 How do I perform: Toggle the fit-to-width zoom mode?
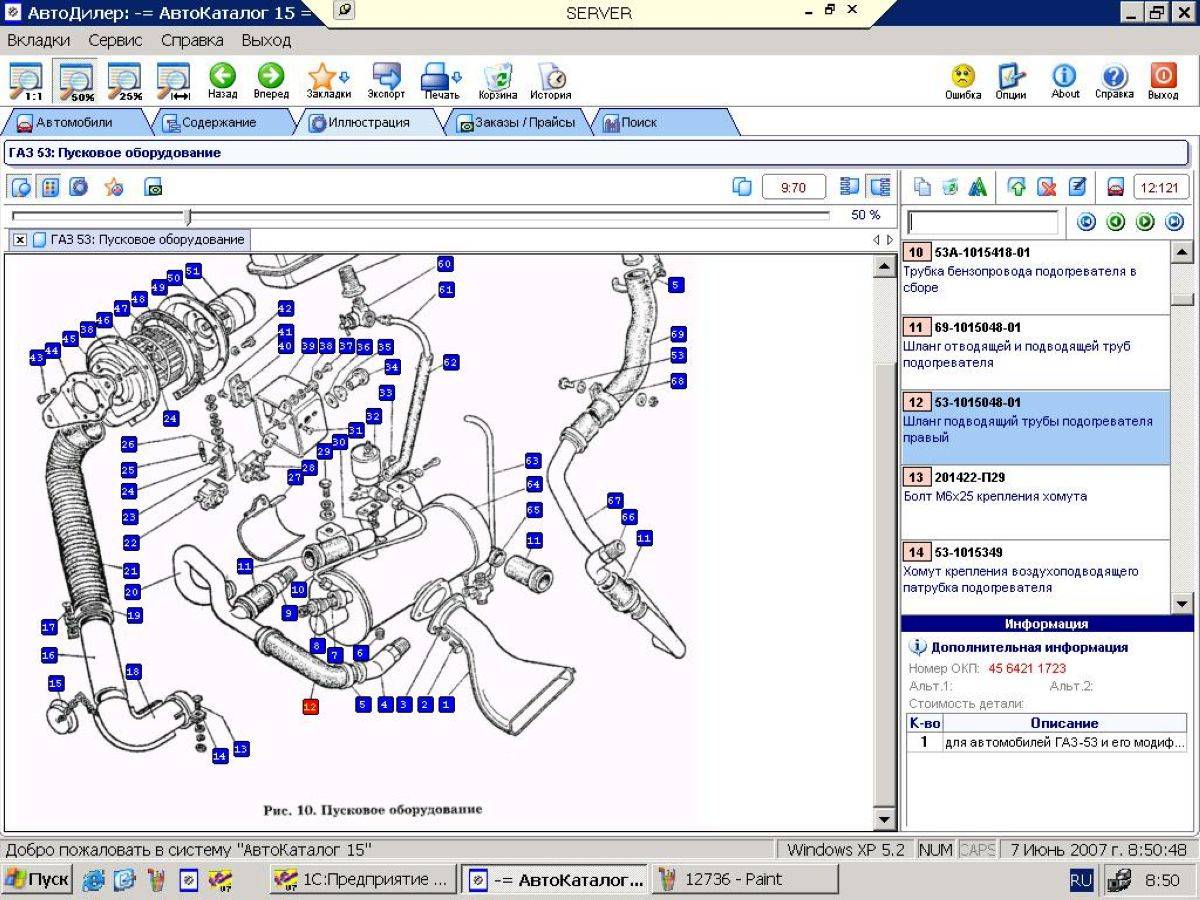pos(173,81)
